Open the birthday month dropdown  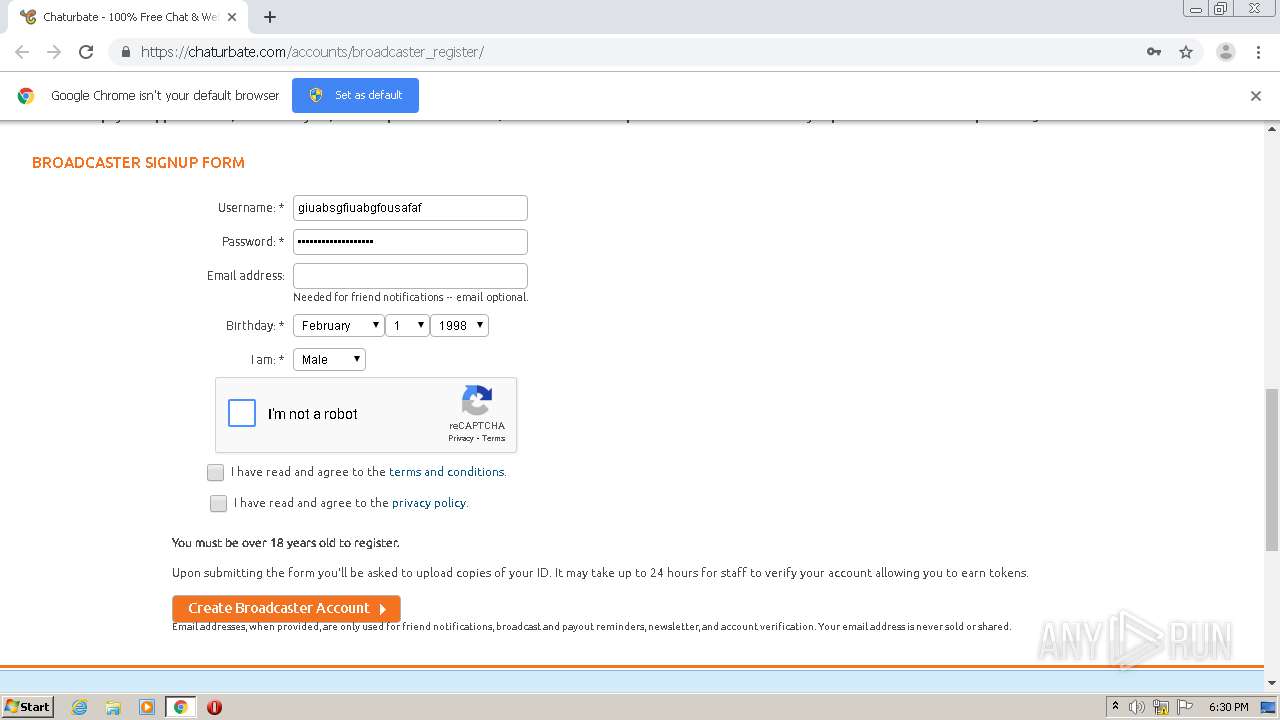[338, 325]
